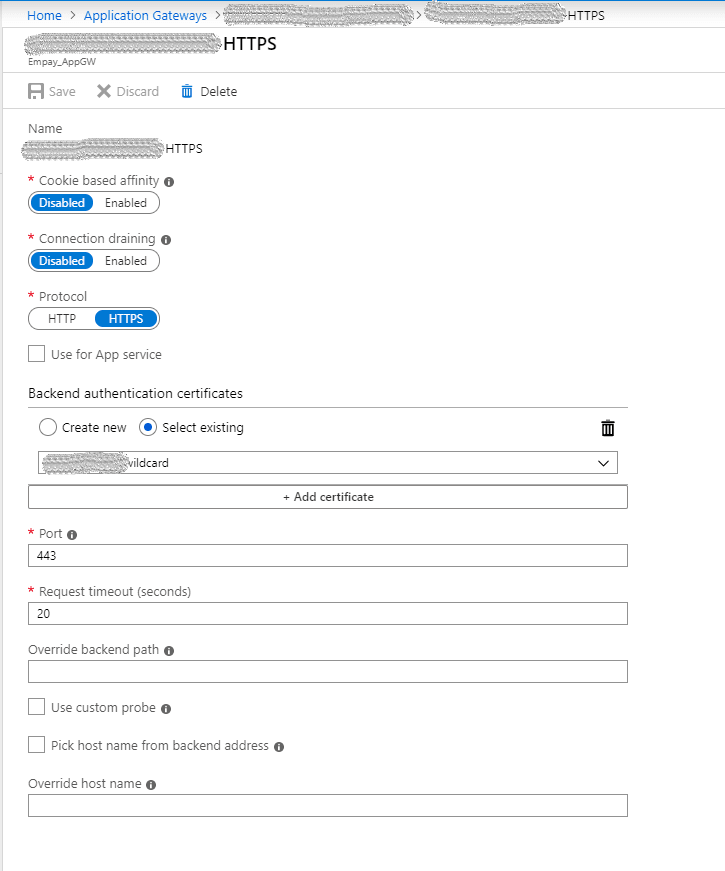Enable Cookie based affinity
The width and height of the screenshot is (725, 871).
coord(126,202)
